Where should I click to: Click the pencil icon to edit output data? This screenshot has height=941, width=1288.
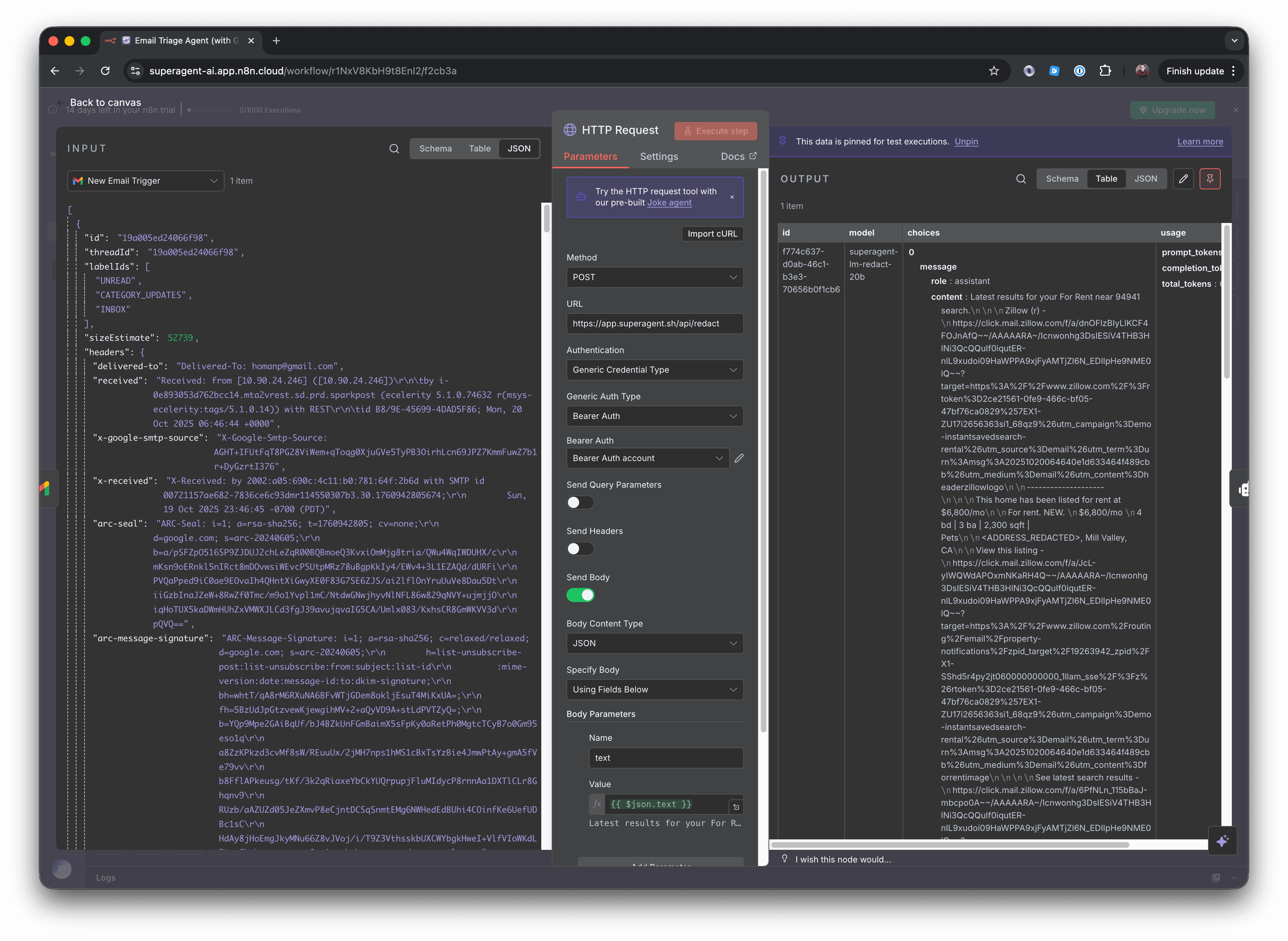pos(1184,178)
